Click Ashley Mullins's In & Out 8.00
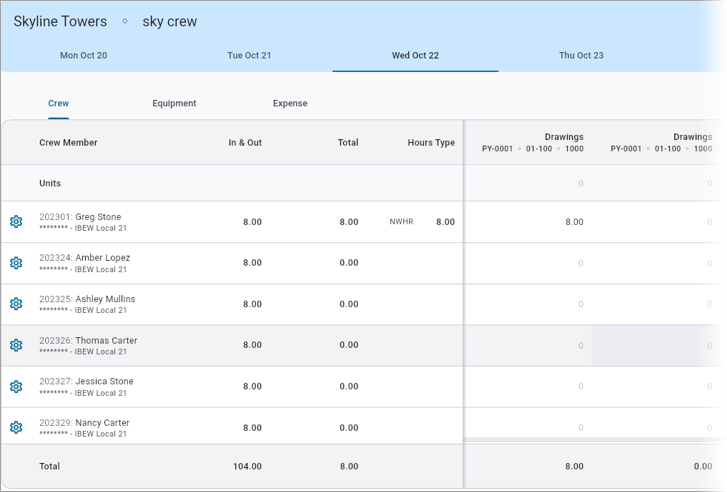Viewport: 727px width, 492px height. pos(252,304)
